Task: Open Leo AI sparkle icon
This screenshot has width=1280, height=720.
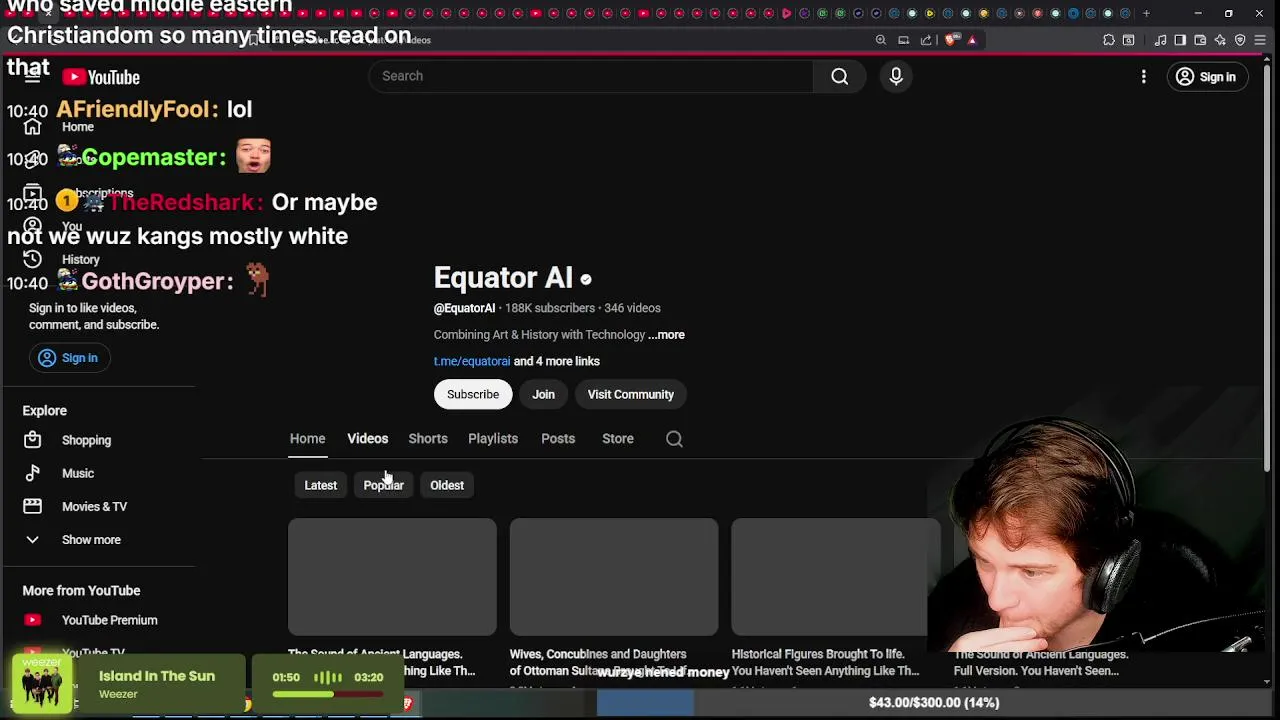Action: pos(1220,40)
